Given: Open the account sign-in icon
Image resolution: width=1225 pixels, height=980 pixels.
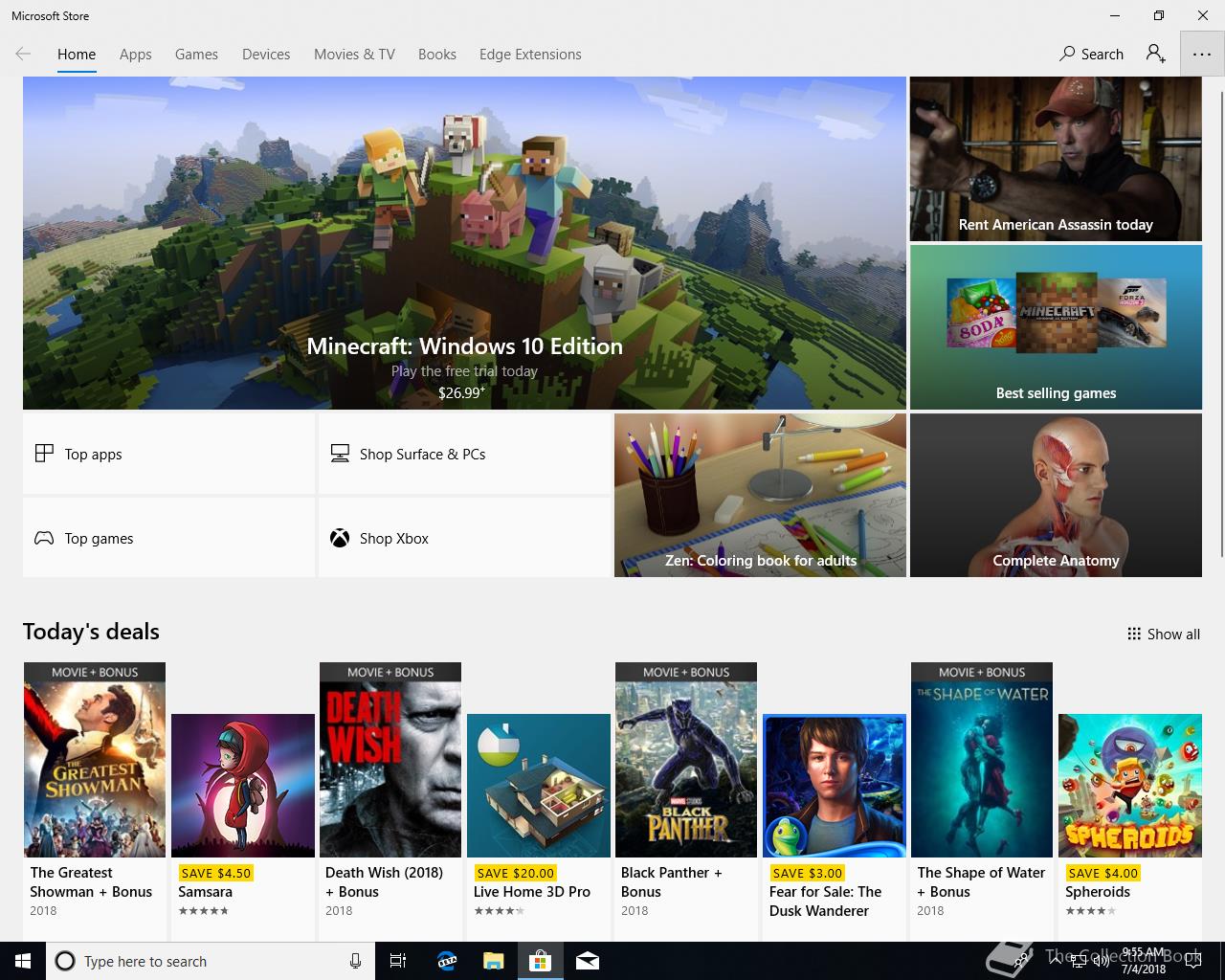Looking at the screenshot, I should pos(1156,55).
